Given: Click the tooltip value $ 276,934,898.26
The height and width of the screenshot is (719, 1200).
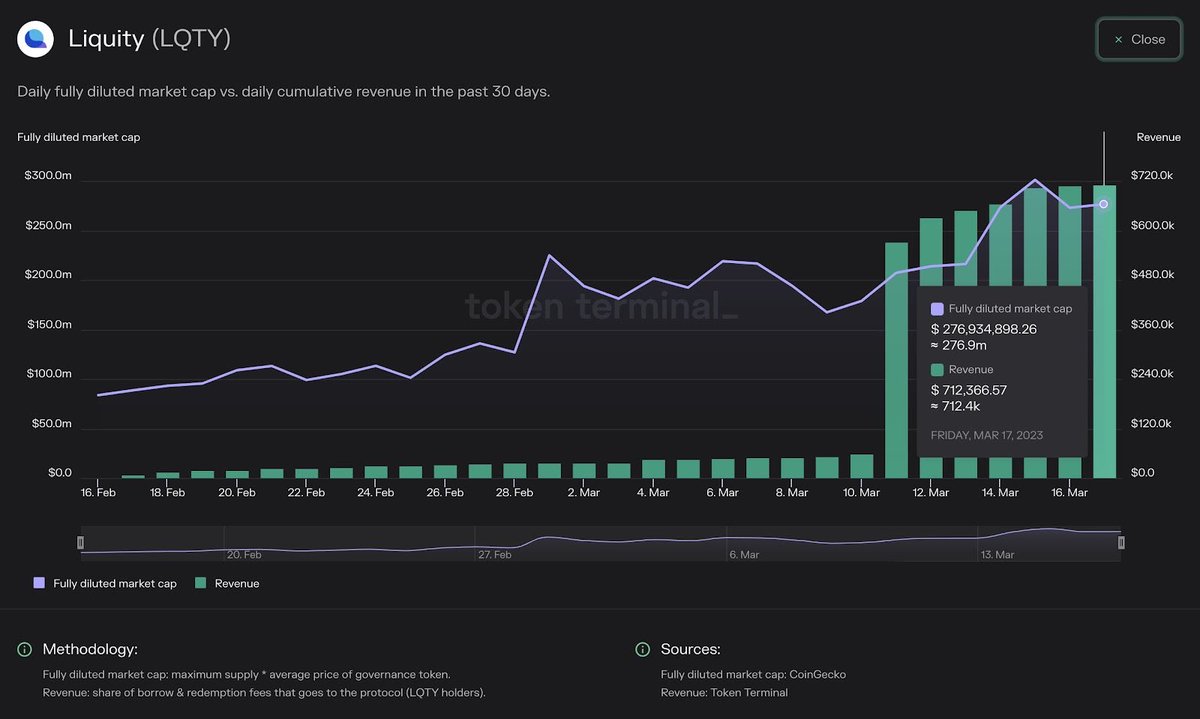Looking at the screenshot, I should (x=982, y=328).
